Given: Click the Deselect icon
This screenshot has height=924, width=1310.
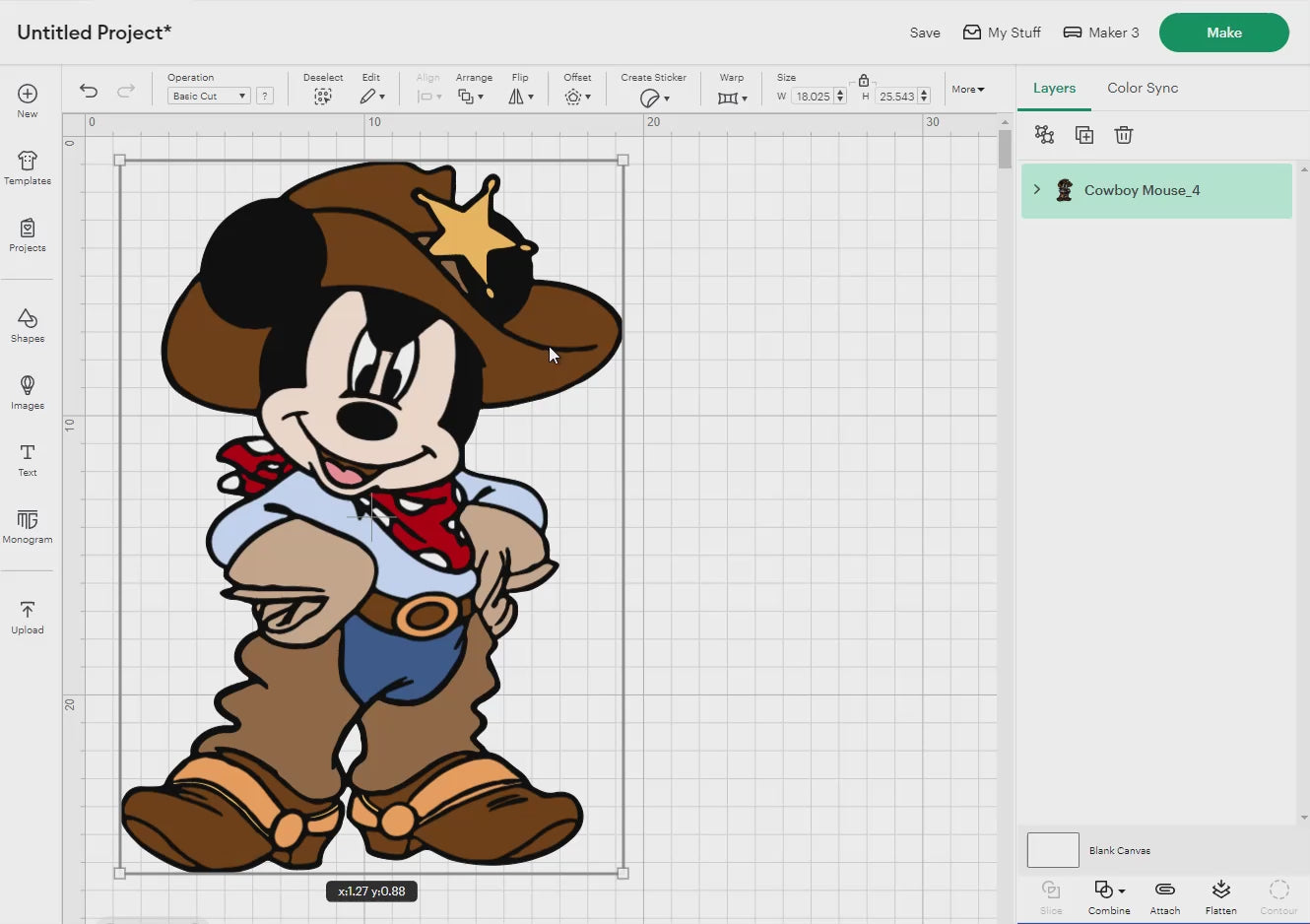Looking at the screenshot, I should [x=322, y=96].
